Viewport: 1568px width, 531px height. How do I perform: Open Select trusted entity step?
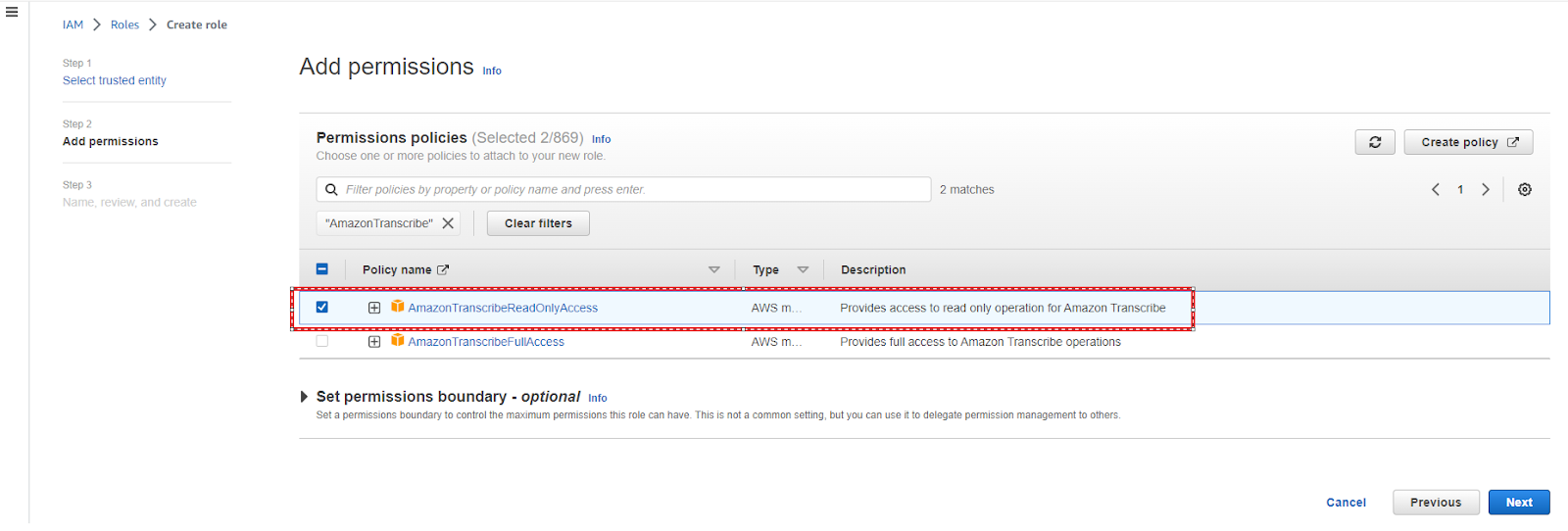(x=115, y=80)
